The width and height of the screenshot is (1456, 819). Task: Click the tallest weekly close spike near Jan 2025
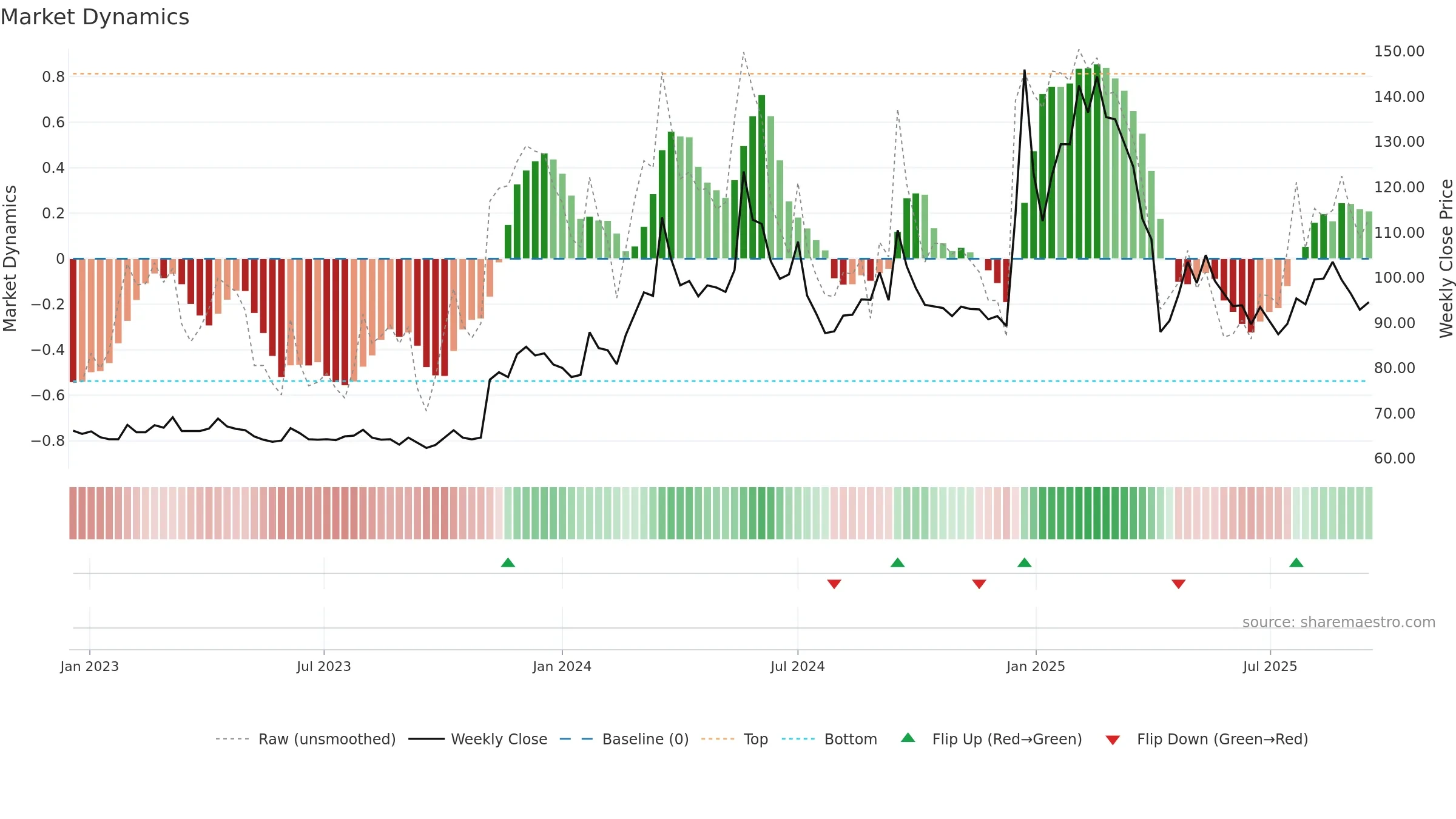click(x=1025, y=71)
